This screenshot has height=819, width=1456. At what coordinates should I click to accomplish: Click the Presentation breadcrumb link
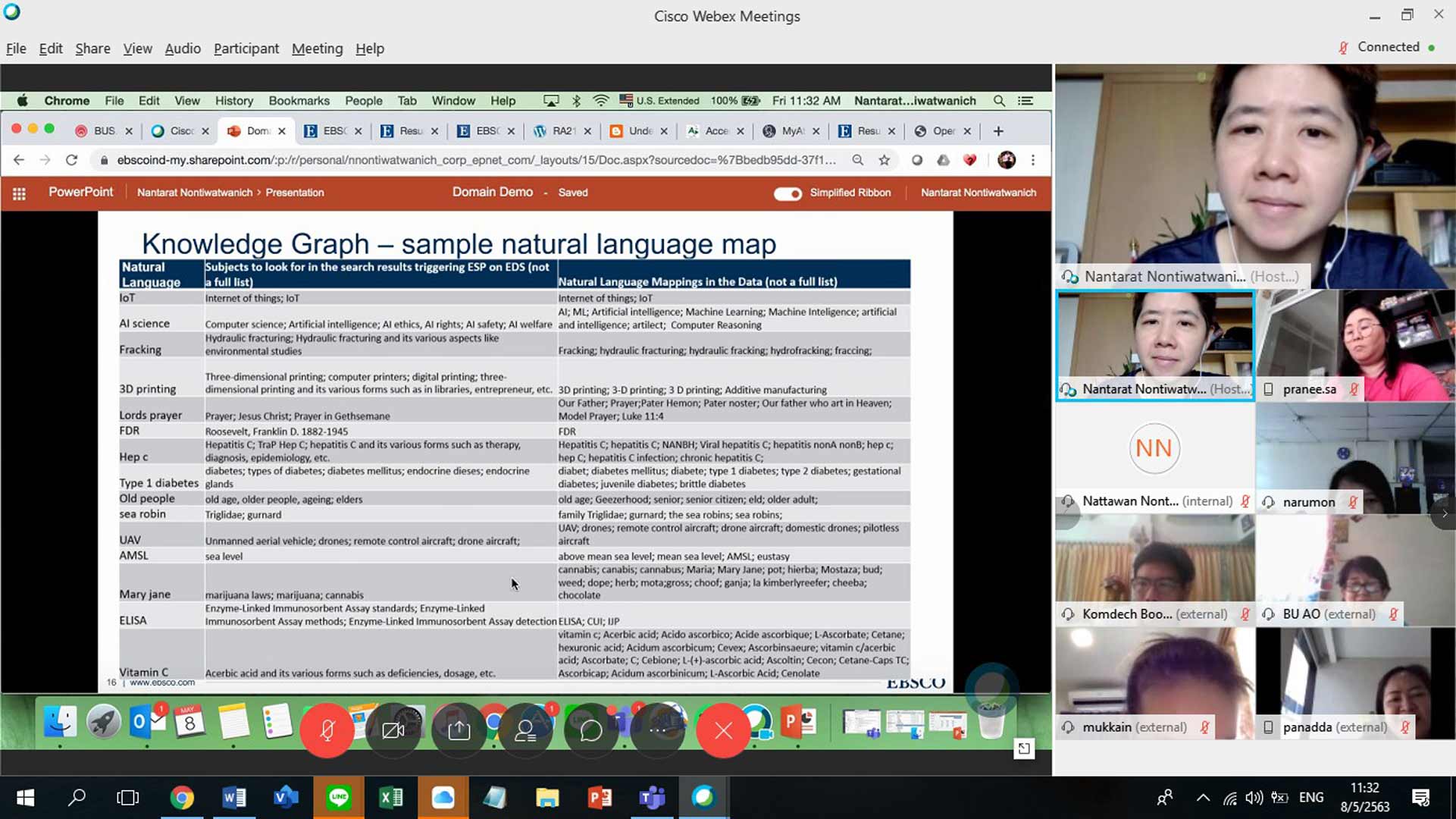click(295, 193)
